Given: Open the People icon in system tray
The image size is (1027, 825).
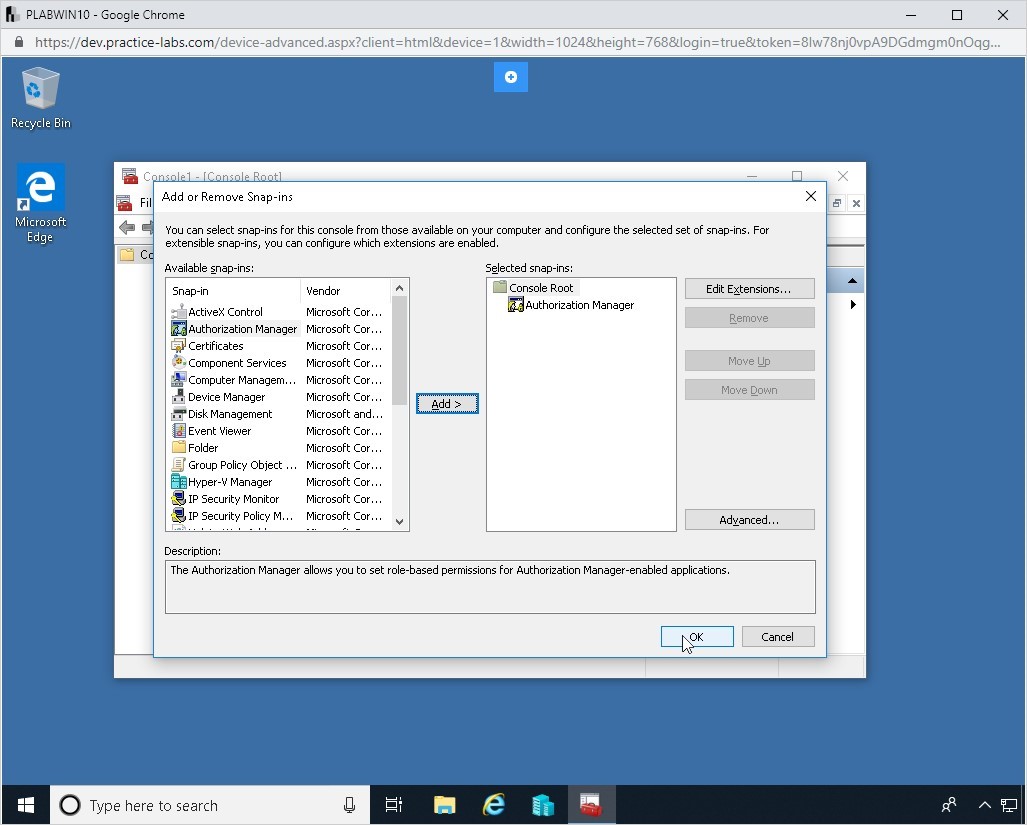Looking at the screenshot, I should pyautogui.click(x=948, y=805).
